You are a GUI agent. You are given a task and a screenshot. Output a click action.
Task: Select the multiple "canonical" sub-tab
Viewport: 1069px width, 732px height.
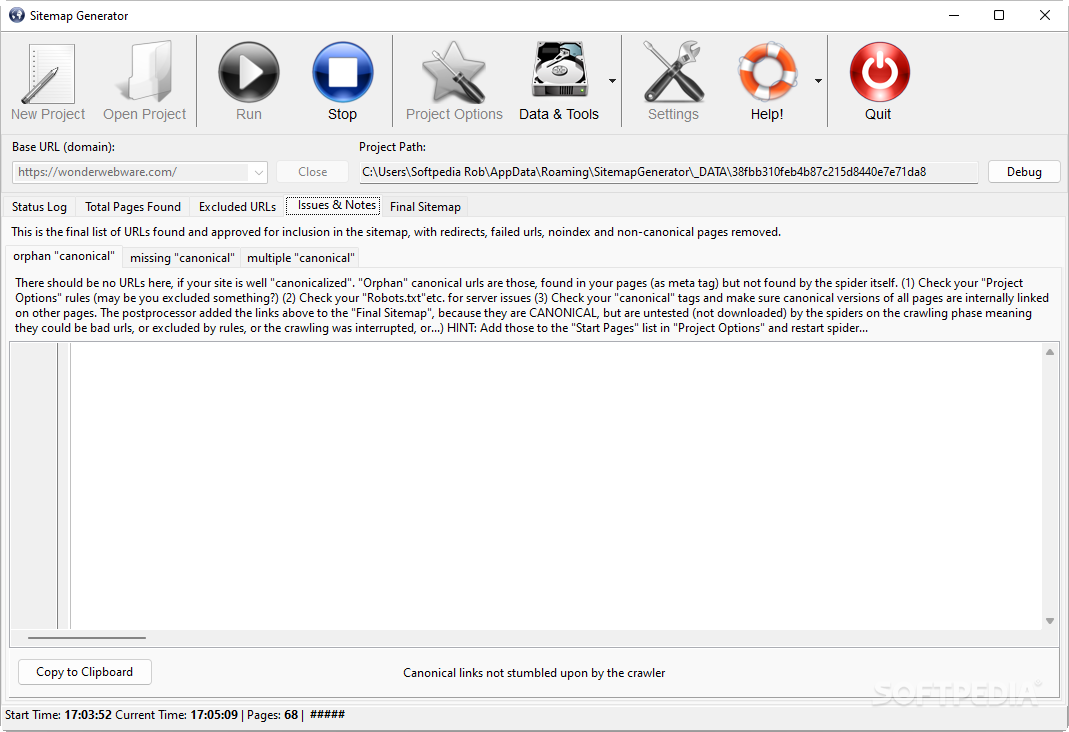pyautogui.click(x=301, y=258)
